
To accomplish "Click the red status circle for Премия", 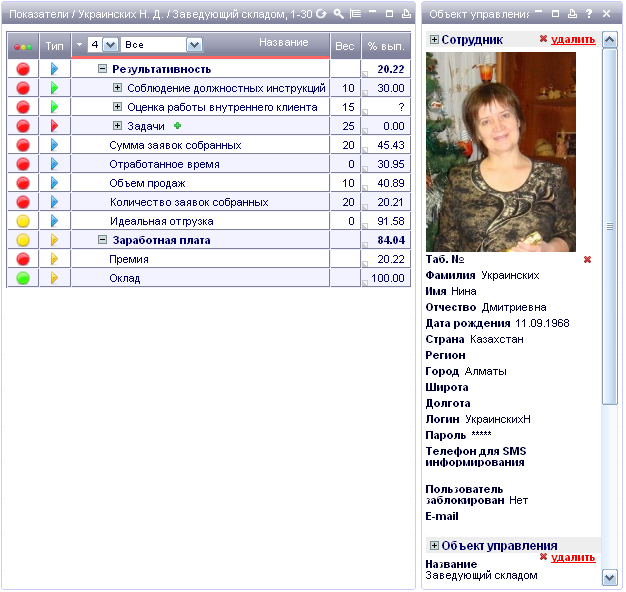I will click(x=23, y=259).
